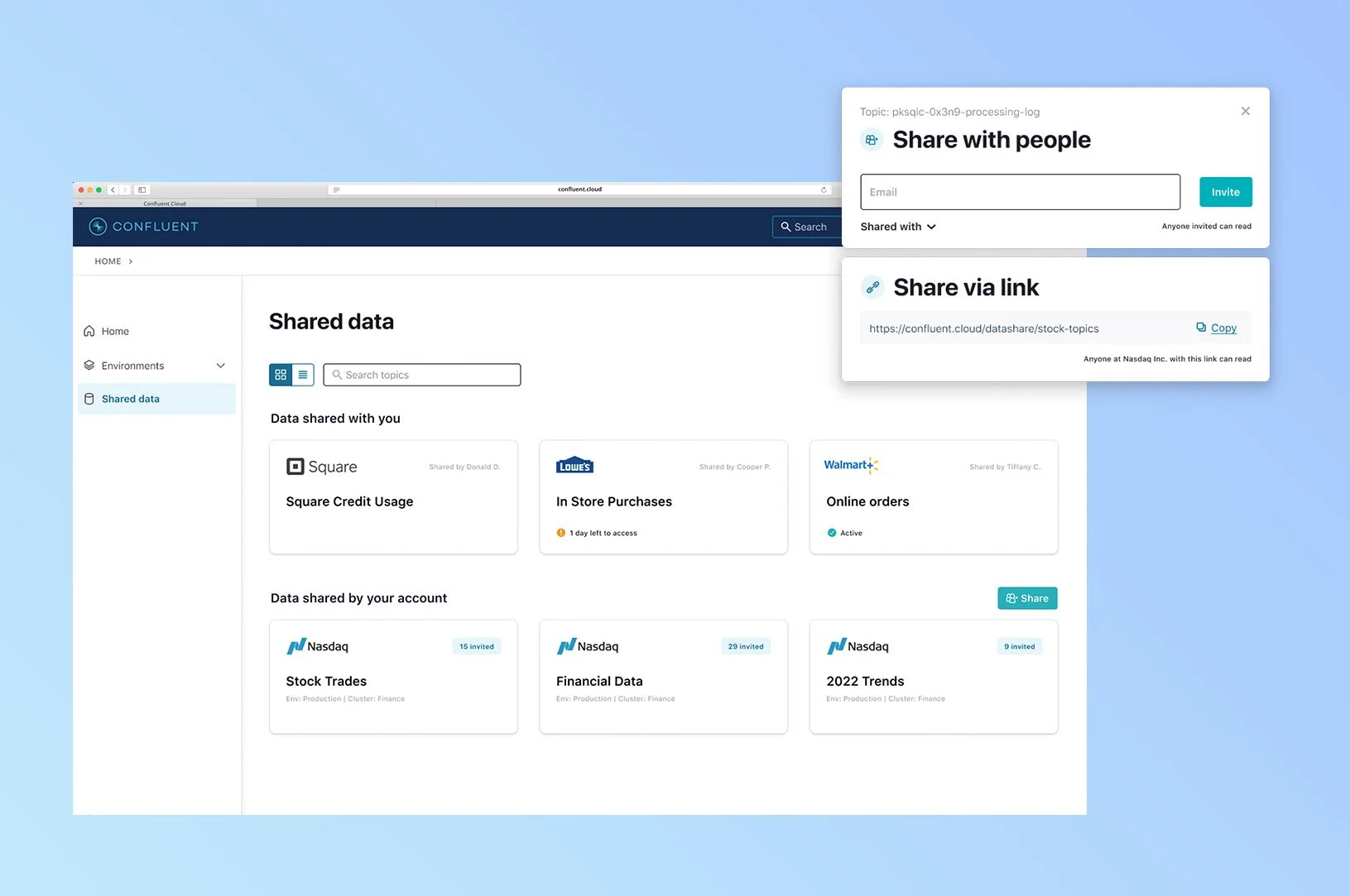Click the browser reload icon

coord(824,189)
